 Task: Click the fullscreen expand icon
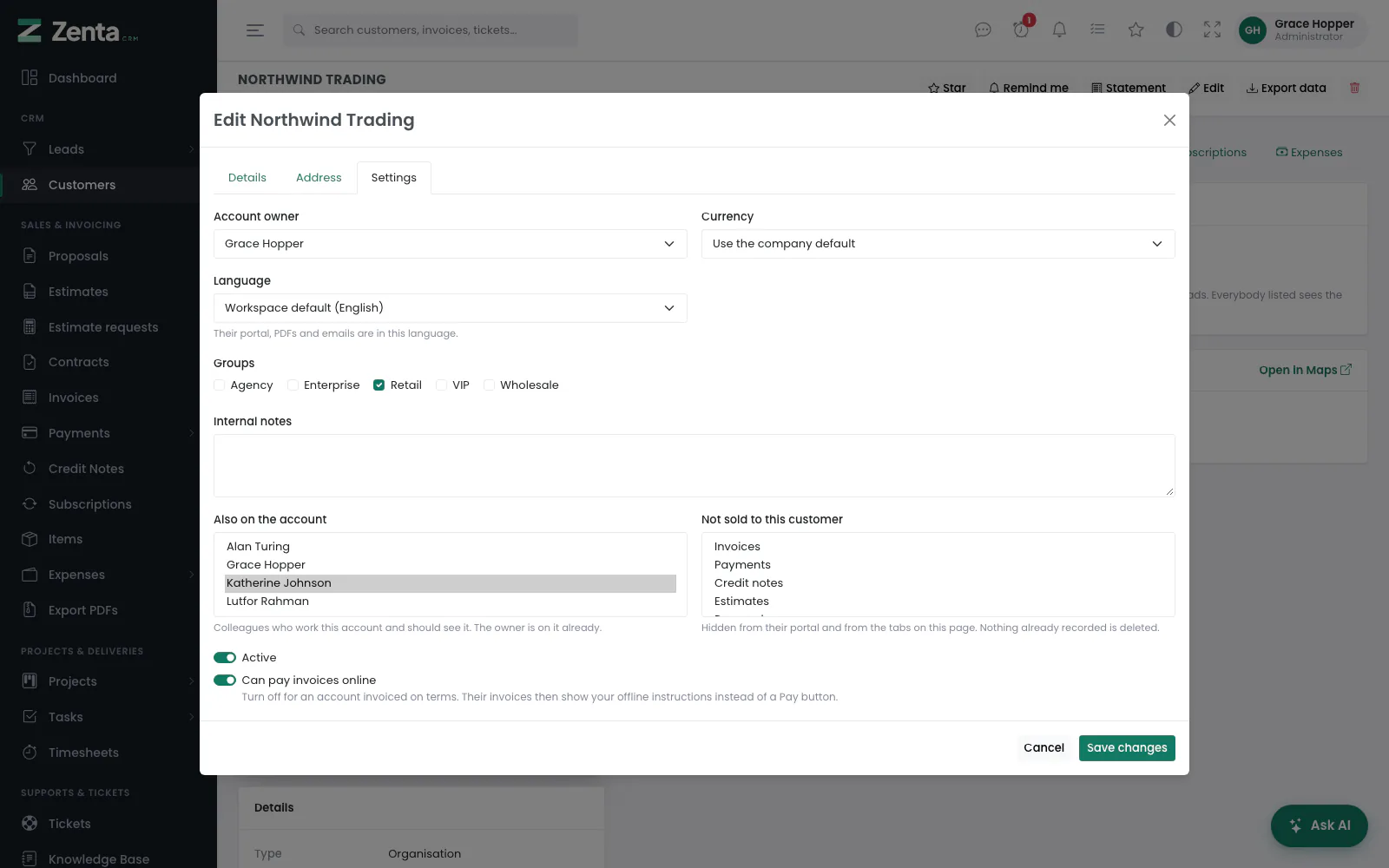coord(1212,30)
